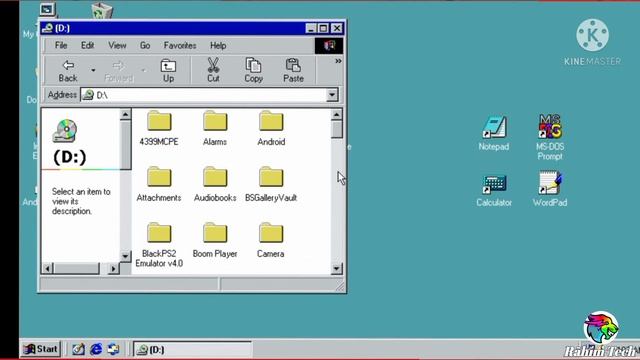Open the Favorites menu

pos(180,45)
